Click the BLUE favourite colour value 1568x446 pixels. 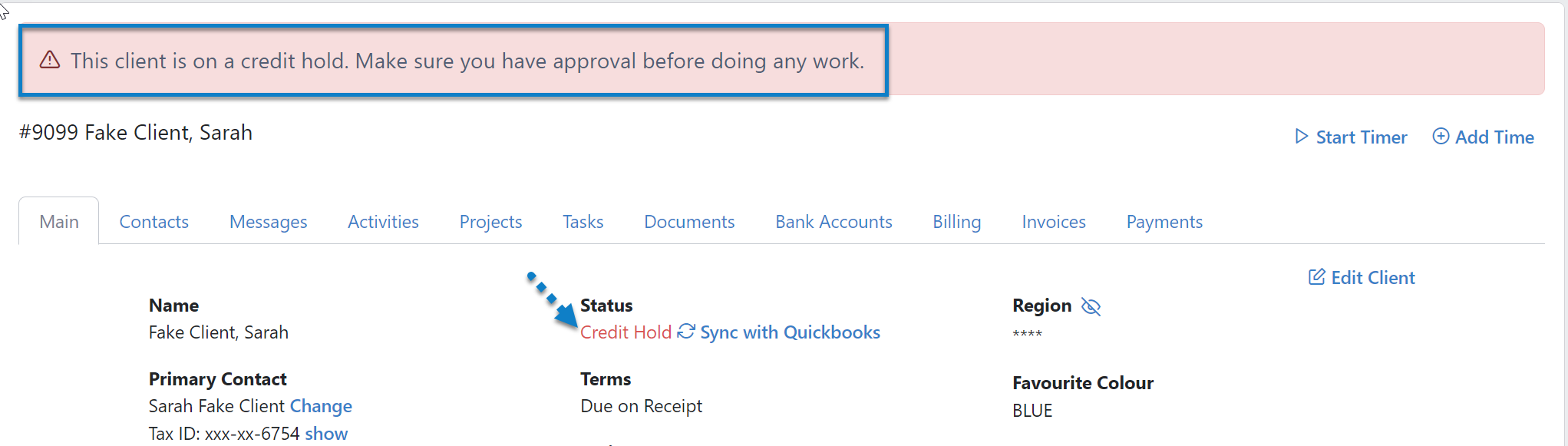click(1032, 410)
